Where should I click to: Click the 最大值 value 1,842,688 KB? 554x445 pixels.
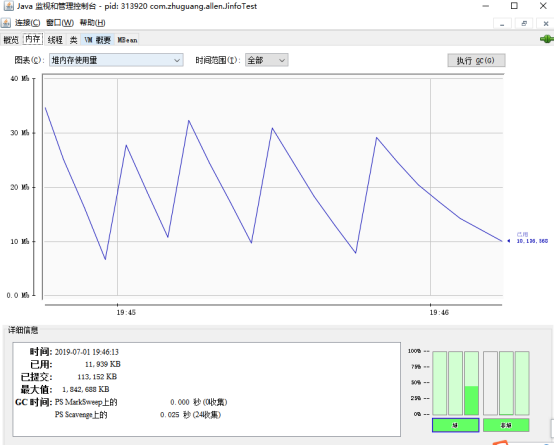(86, 390)
